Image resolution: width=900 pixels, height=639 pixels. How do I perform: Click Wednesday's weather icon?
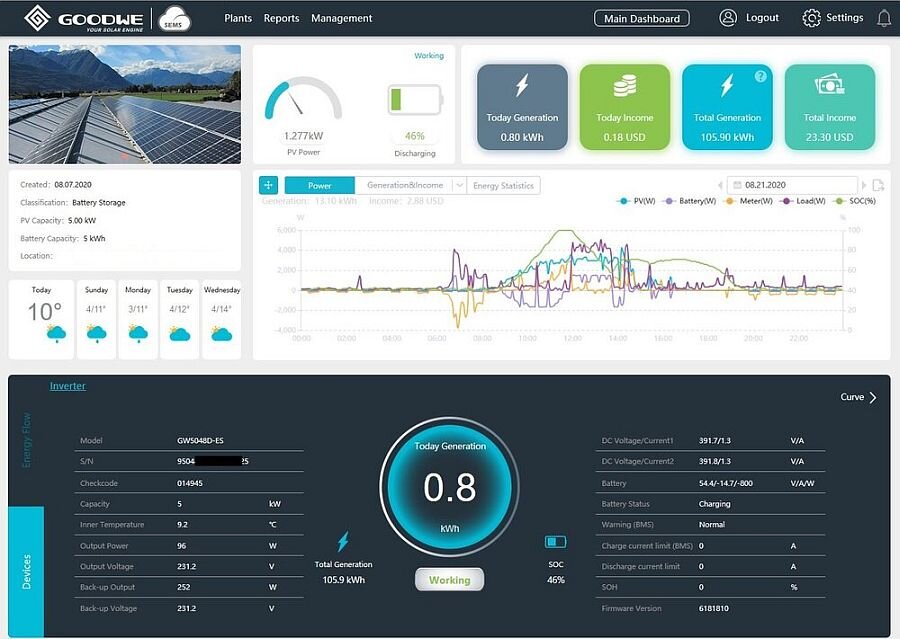(222, 333)
